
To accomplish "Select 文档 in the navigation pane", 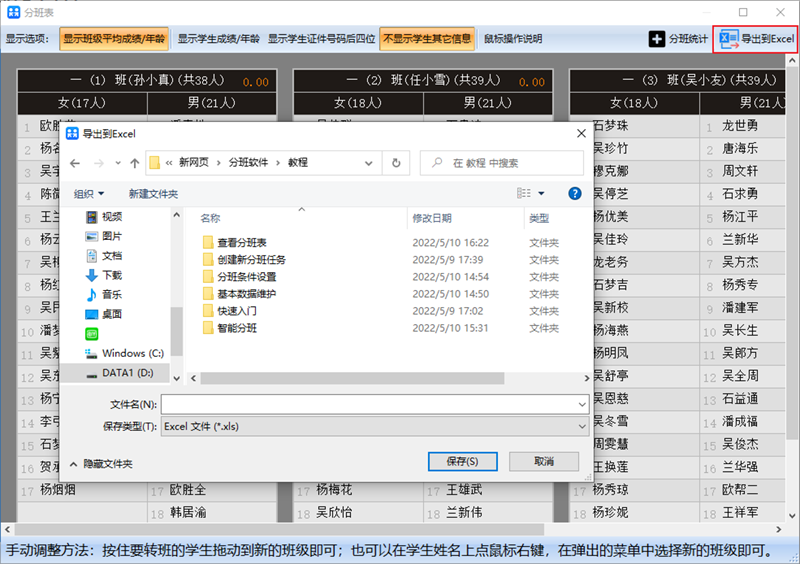I will 104,256.
